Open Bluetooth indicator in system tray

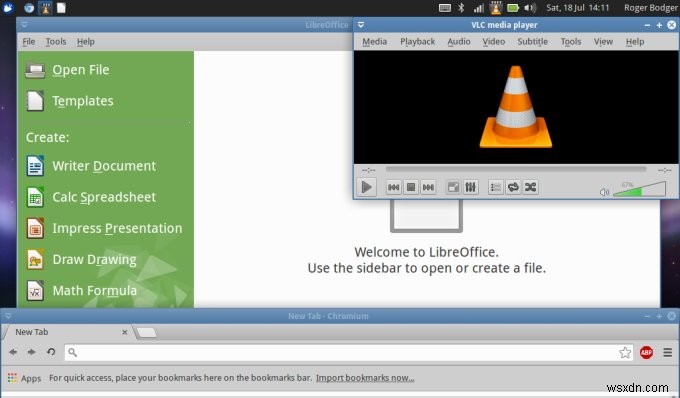click(461, 8)
